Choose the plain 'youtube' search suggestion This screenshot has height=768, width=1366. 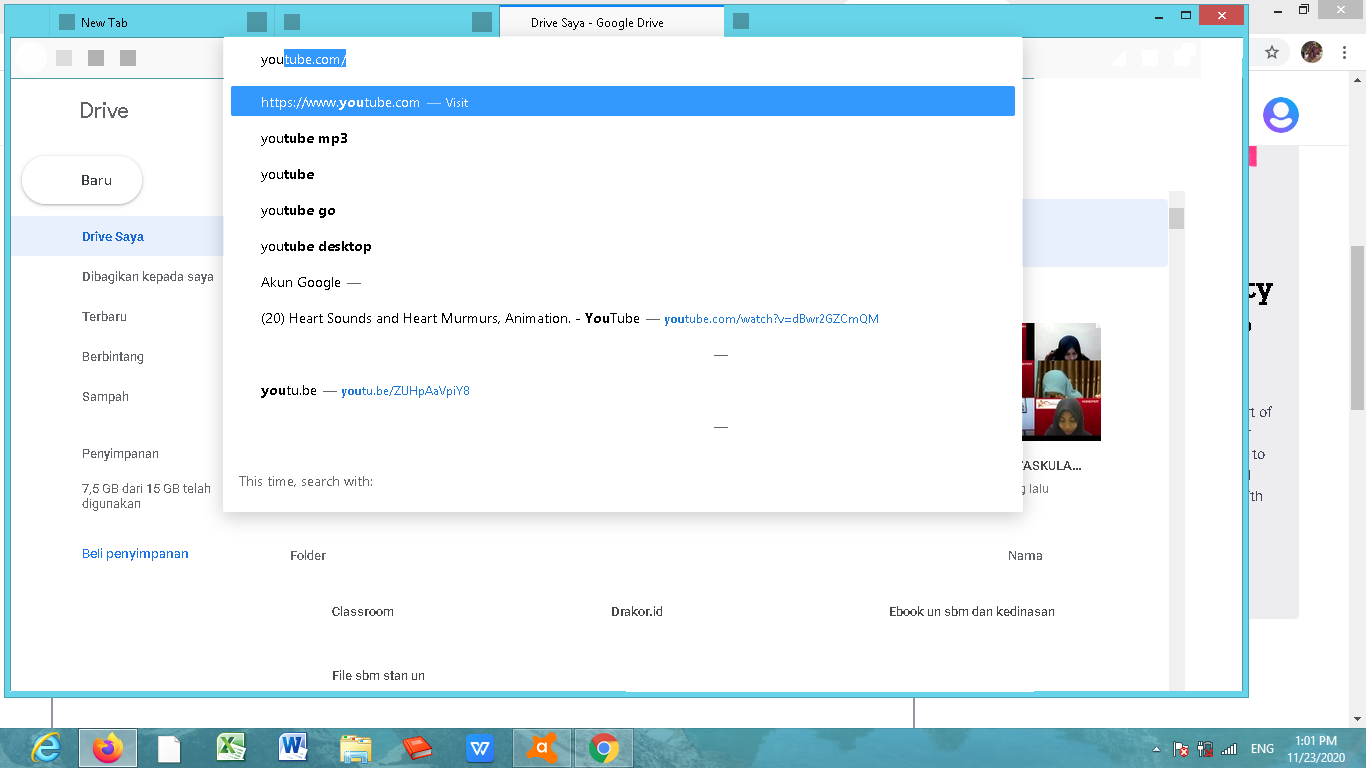(622, 174)
